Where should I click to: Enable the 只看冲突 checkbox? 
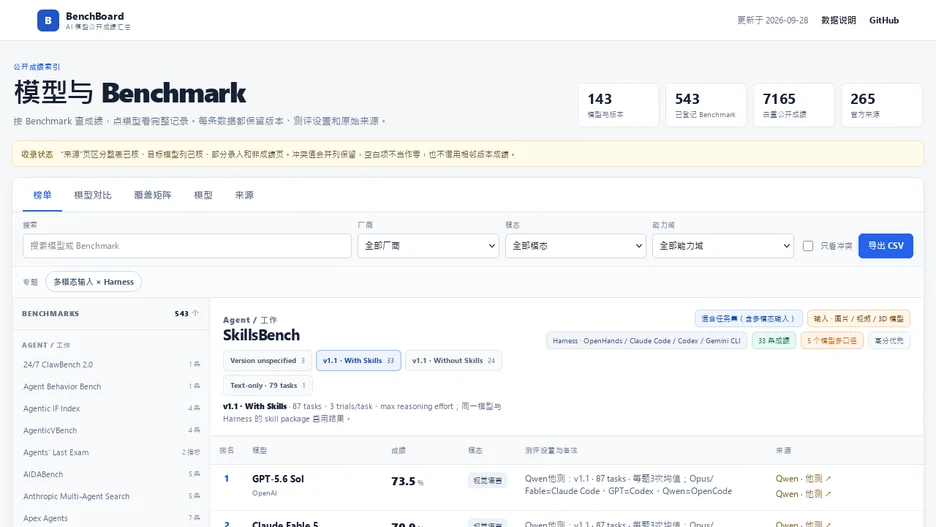point(808,246)
